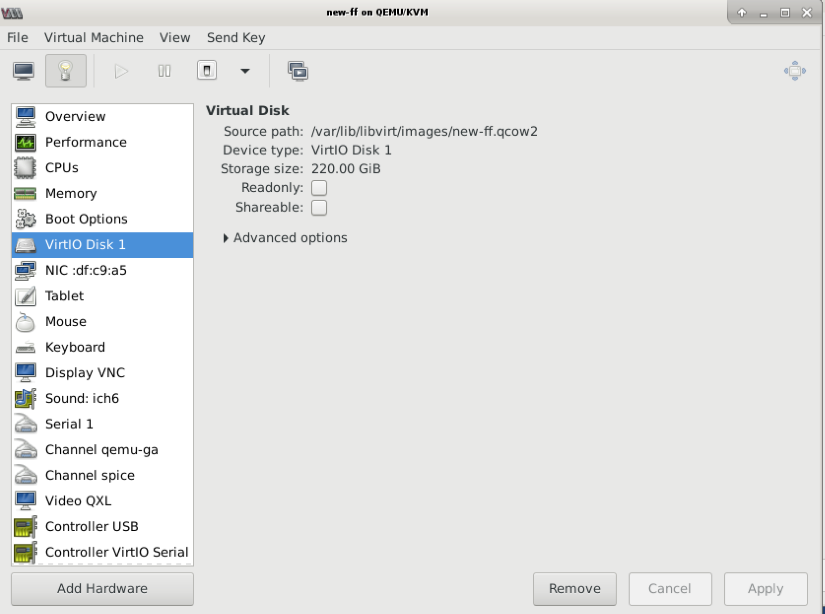Select Performance in the hardware list
Screen dimensions: 825x614
coord(86,142)
